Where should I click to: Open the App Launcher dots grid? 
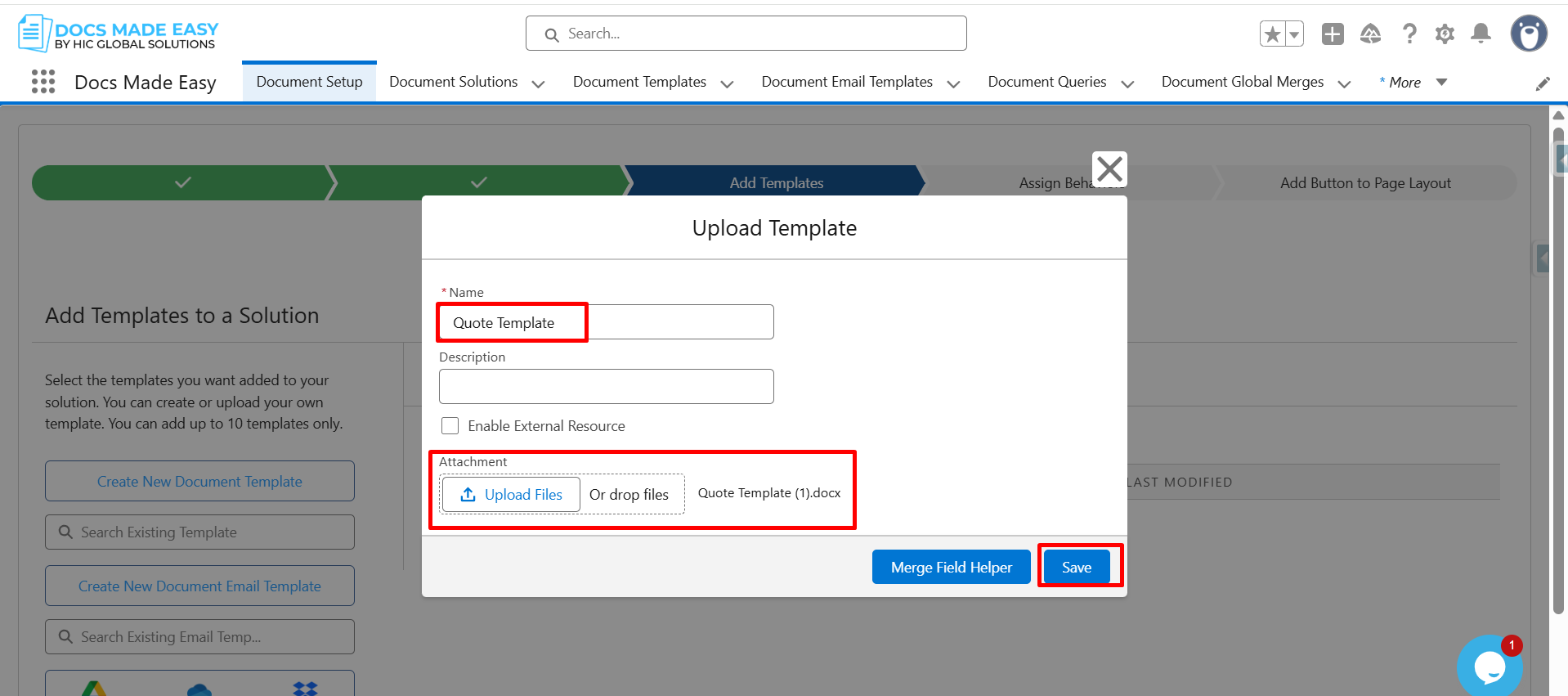click(x=43, y=82)
